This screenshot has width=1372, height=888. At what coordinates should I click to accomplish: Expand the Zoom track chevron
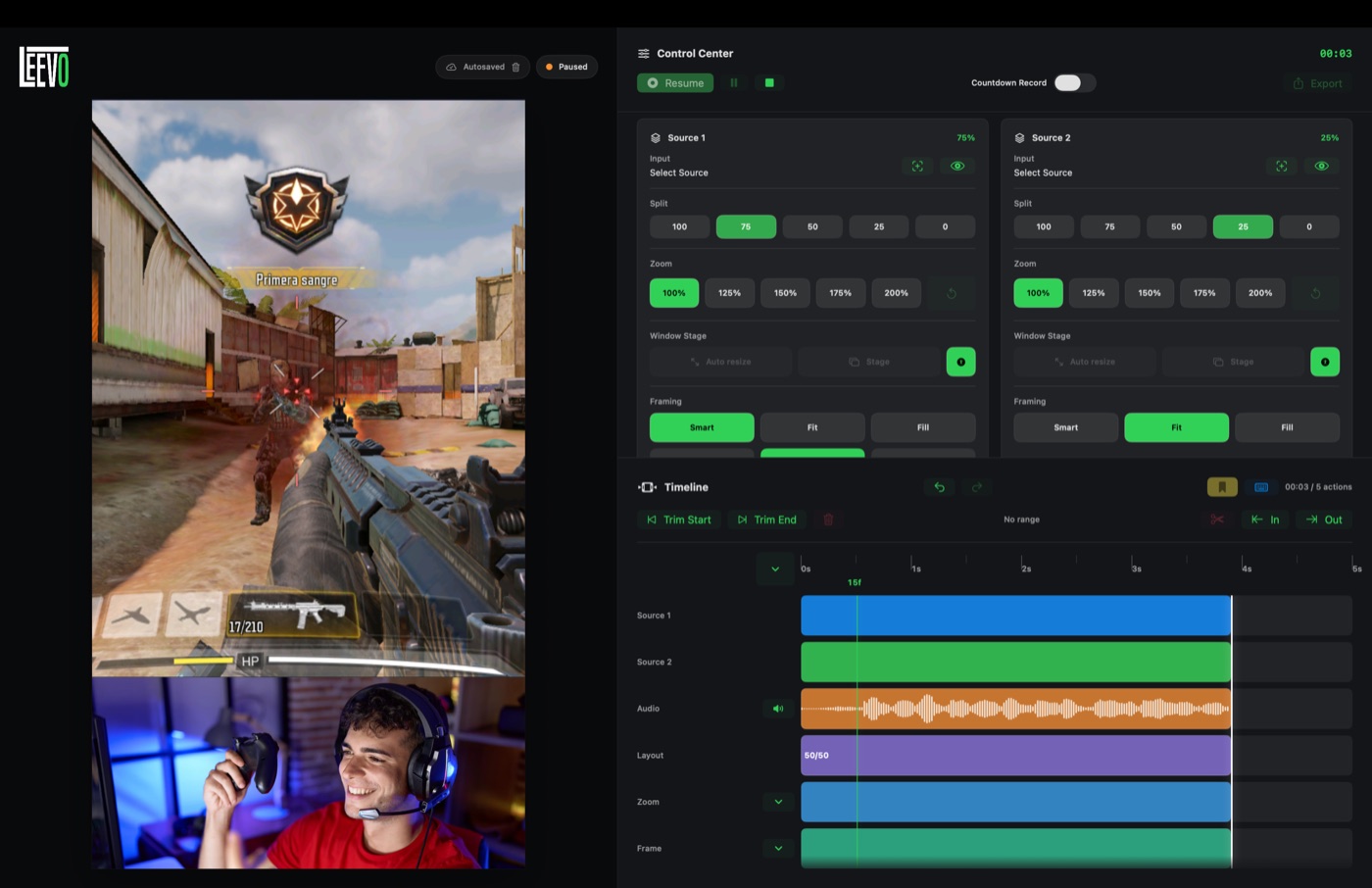coord(778,802)
